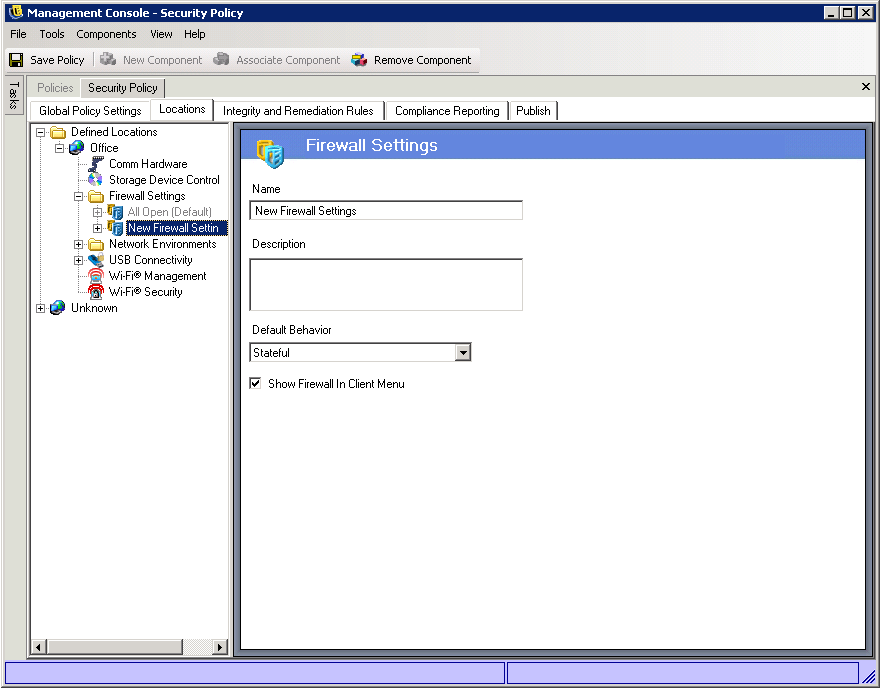Click the New Firewall Settings shield icon in tree
Screen dimensions: 881x690
115,228
